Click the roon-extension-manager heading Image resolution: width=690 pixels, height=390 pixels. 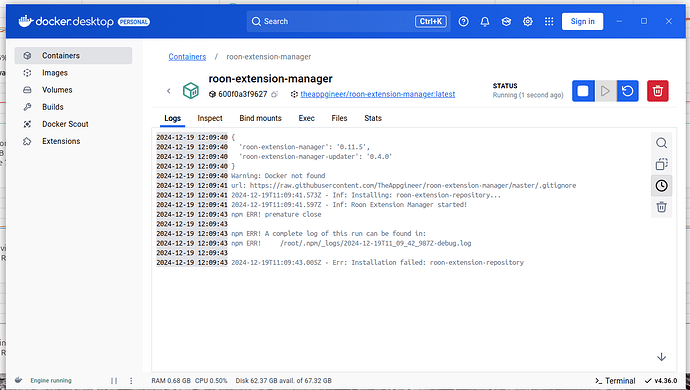point(270,79)
